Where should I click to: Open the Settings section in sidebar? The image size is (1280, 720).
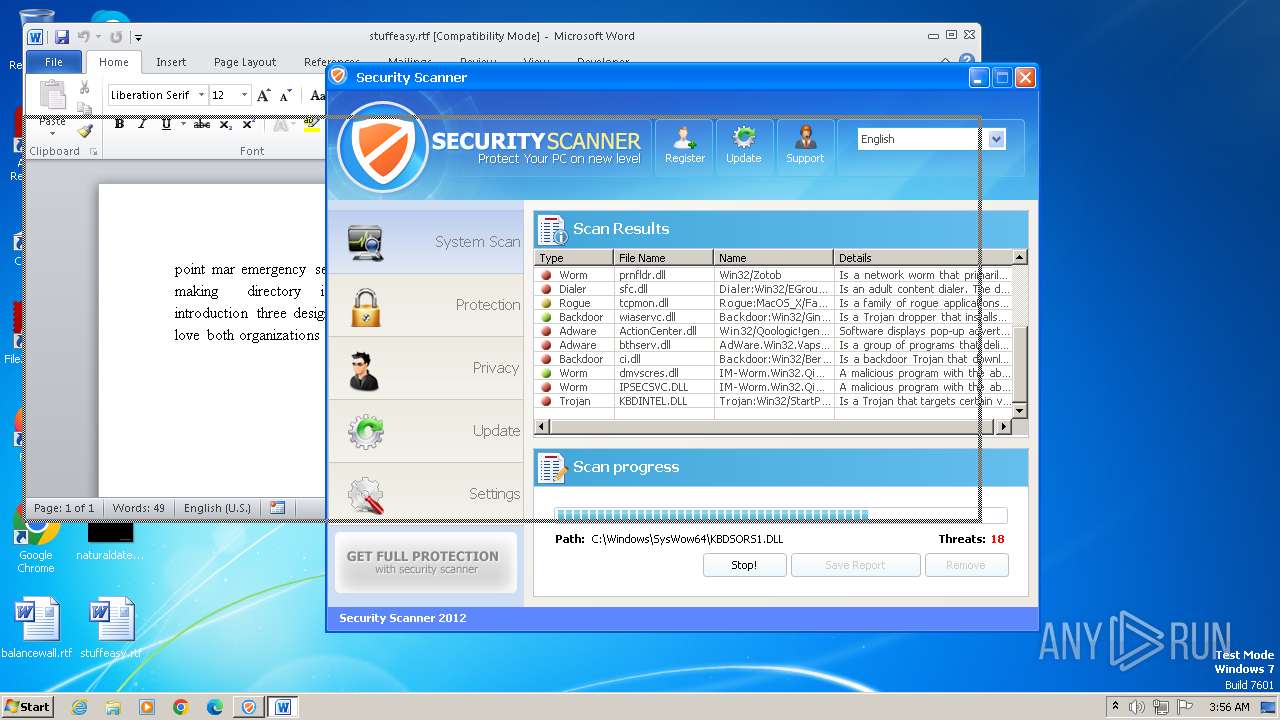click(x=427, y=493)
